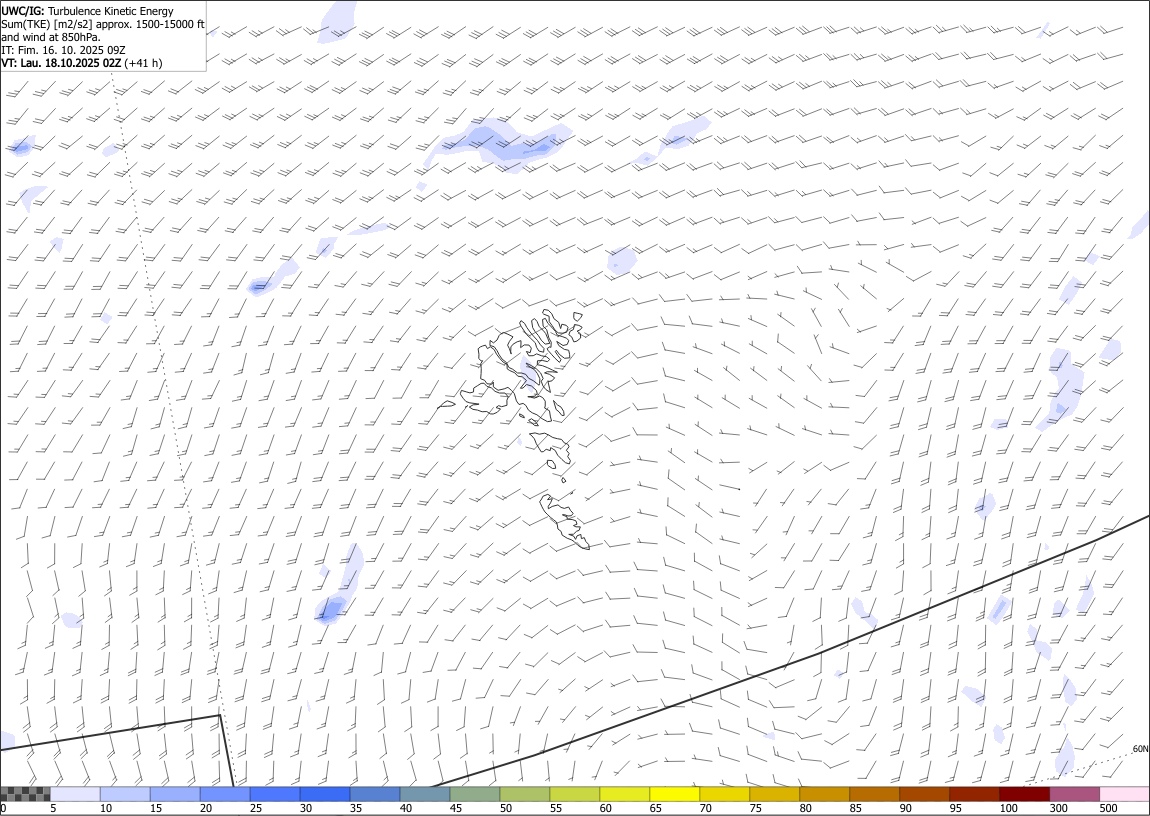
Task: Select the 15–20 blue legend swatch
Action: point(175,794)
